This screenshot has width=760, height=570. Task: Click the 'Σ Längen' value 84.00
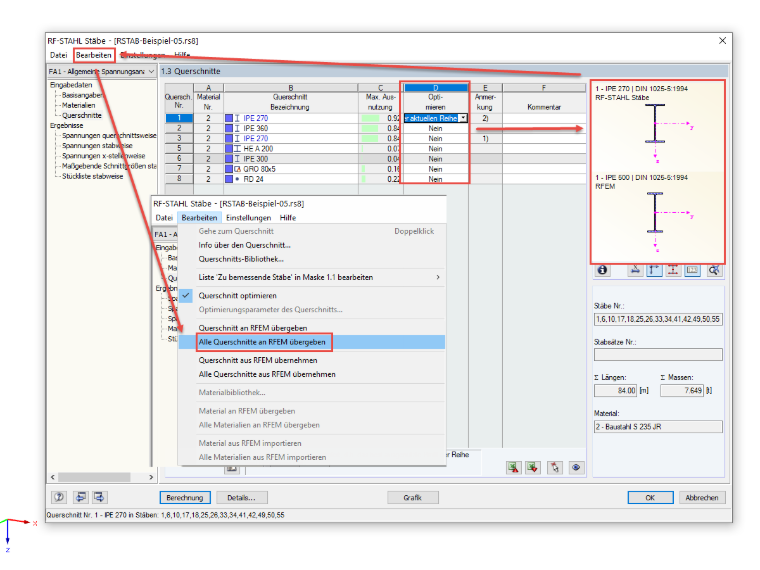615,391
